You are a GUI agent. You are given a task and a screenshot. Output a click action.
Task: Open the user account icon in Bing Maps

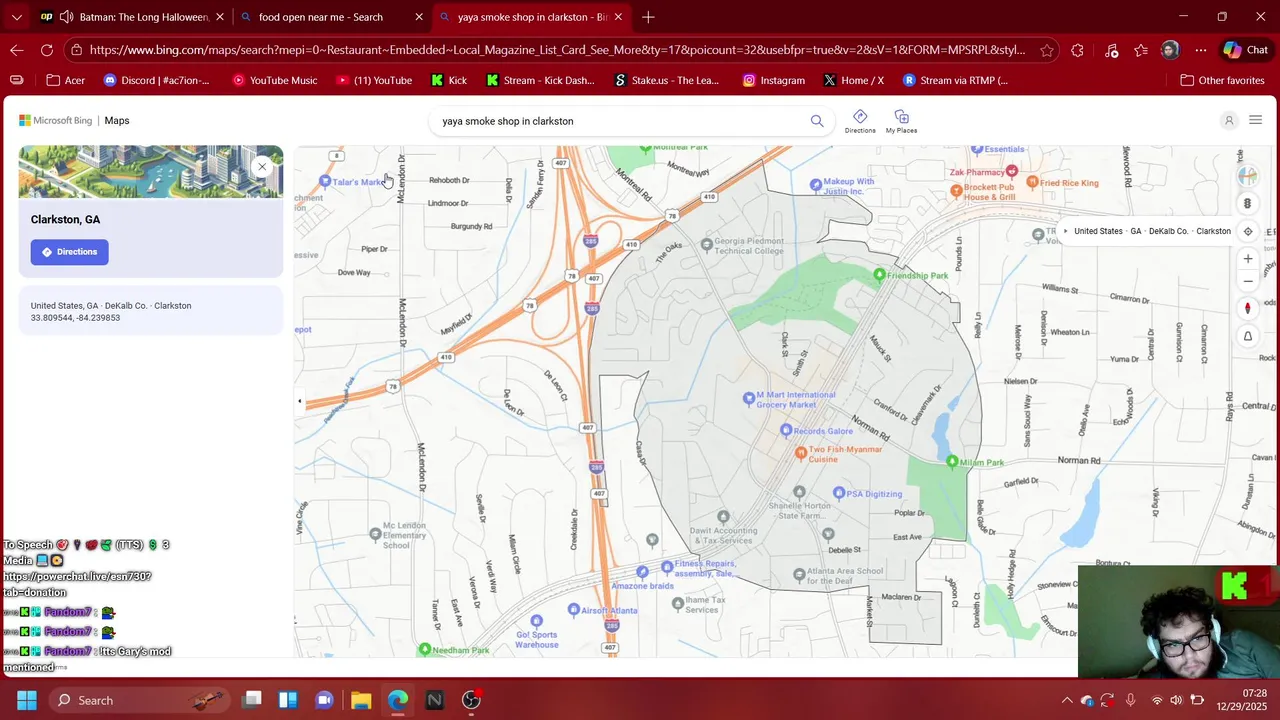pos(1229,120)
